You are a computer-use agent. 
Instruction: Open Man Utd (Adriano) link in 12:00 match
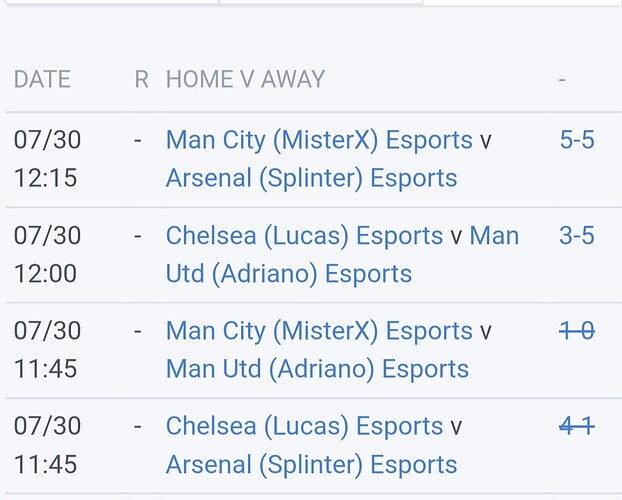click(288, 273)
